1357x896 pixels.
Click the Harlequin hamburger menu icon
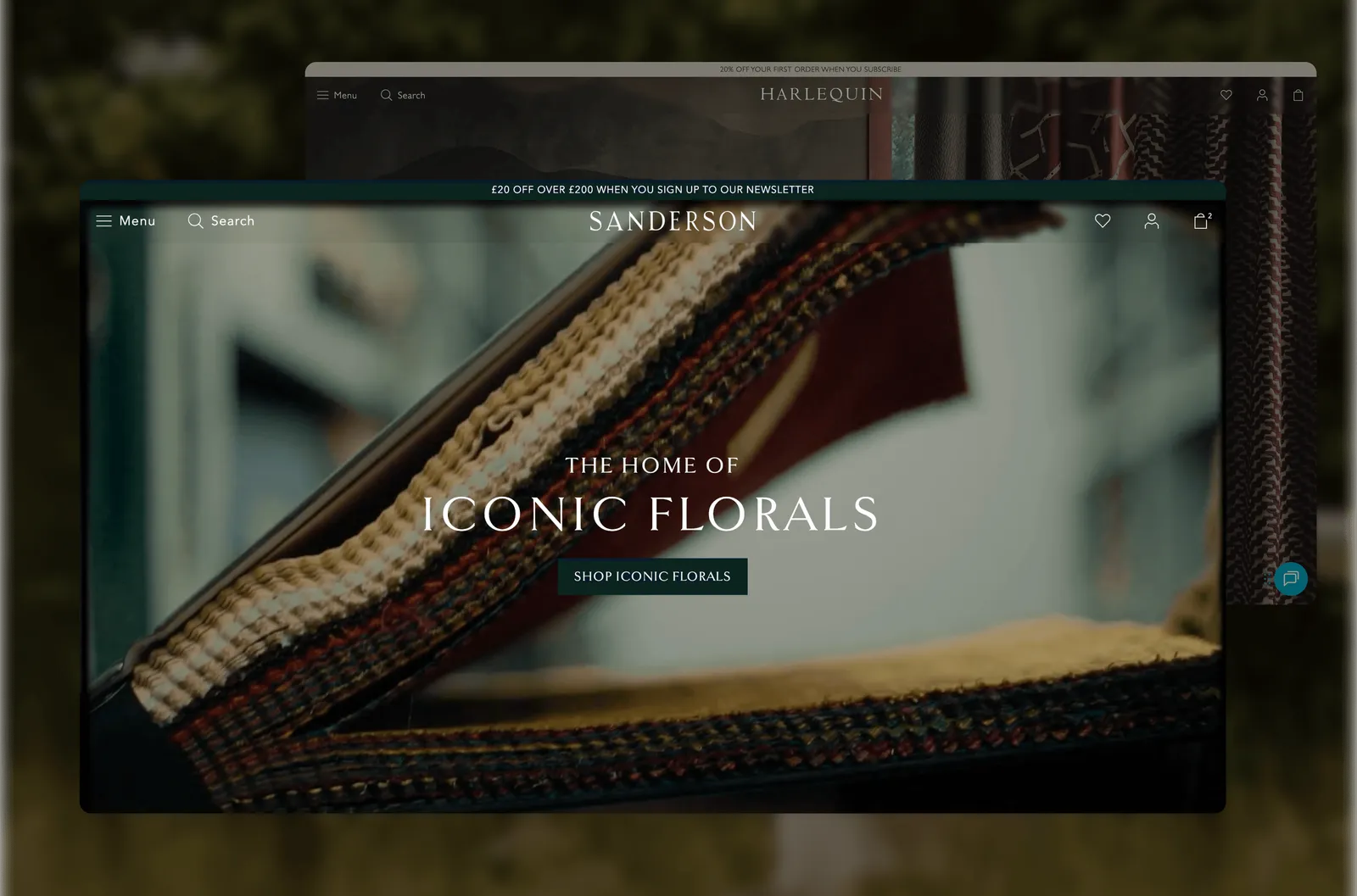322,95
